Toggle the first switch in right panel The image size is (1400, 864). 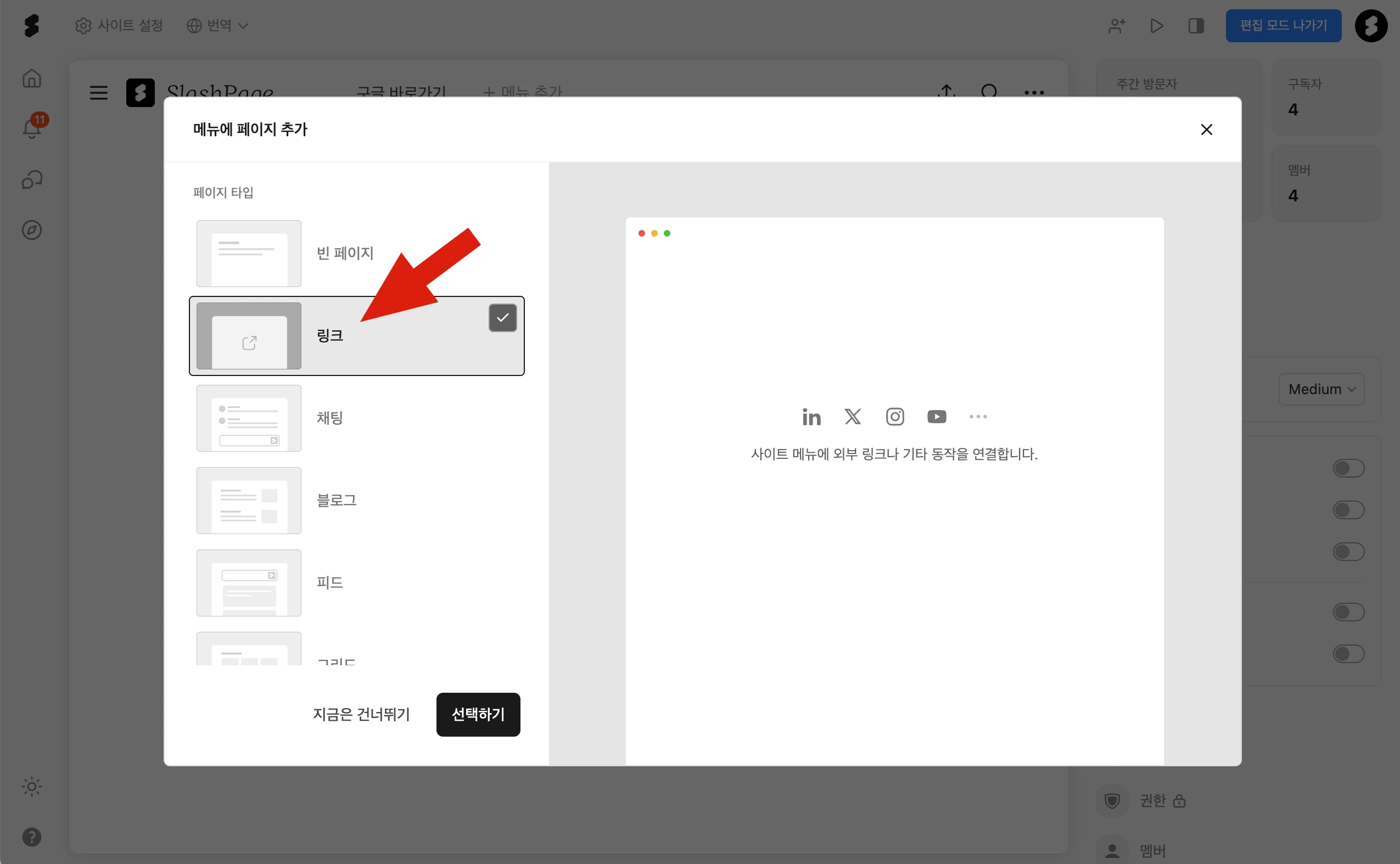pyautogui.click(x=1348, y=468)
